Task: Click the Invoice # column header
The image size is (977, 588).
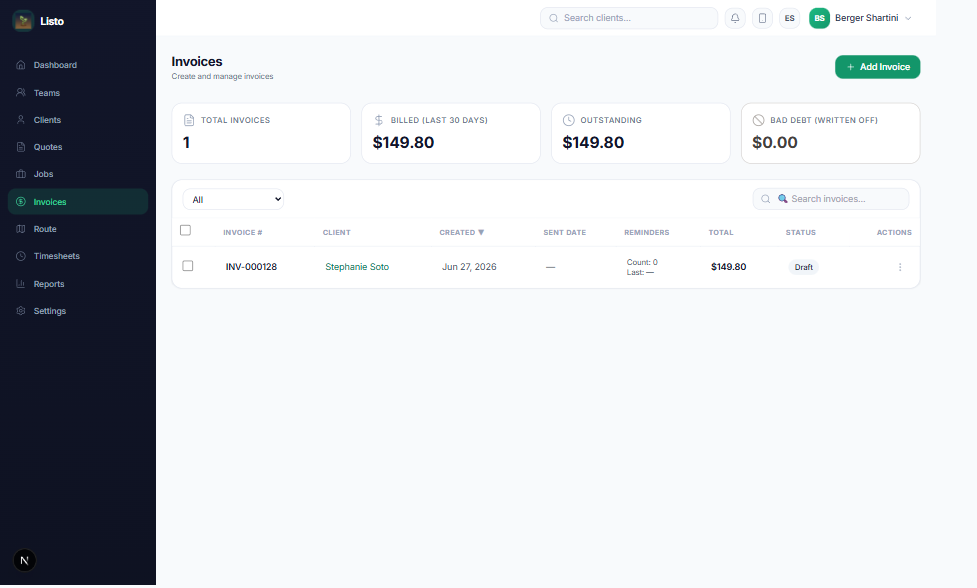Action: point(242,232)
